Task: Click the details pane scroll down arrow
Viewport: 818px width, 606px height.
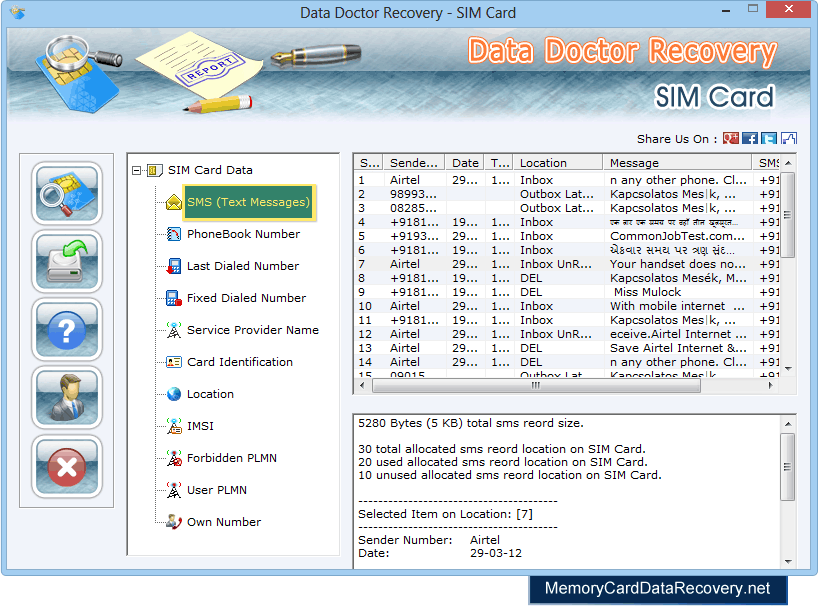Action: [x=788, y=562]
